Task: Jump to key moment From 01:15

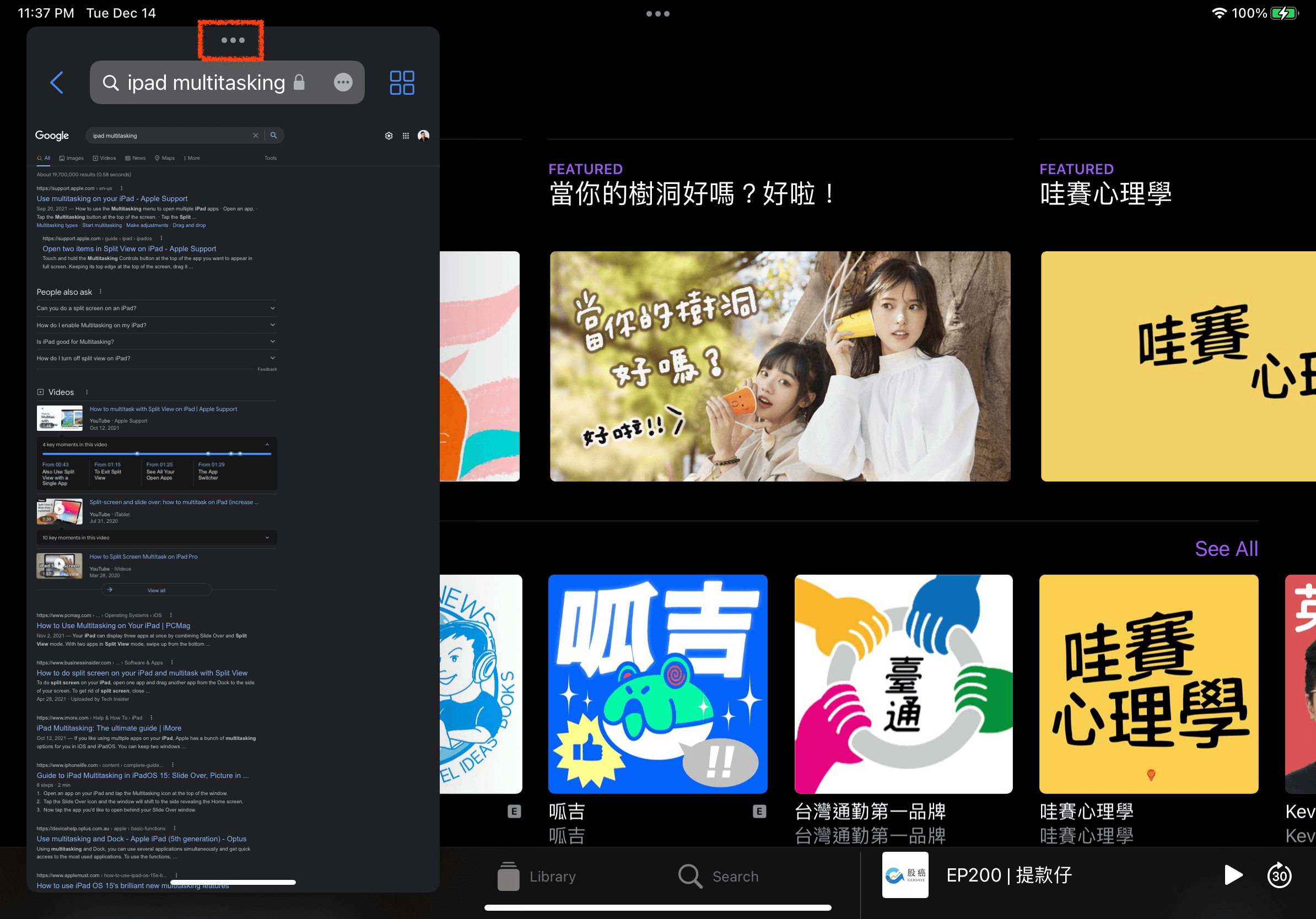Action: (x=109, y=472)
